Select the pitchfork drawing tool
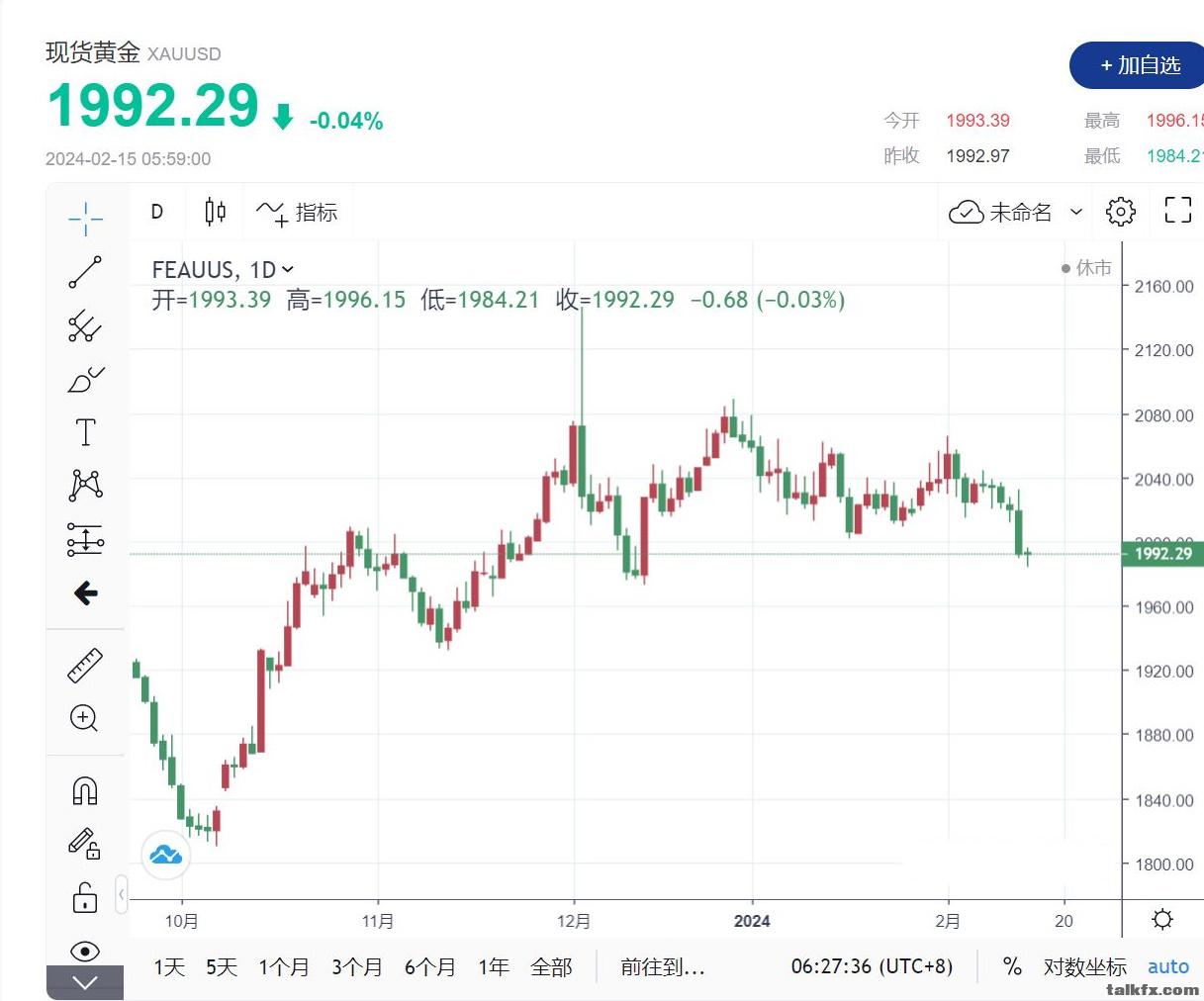This screenshot has height=1001, width=1204. coord(86,325)
